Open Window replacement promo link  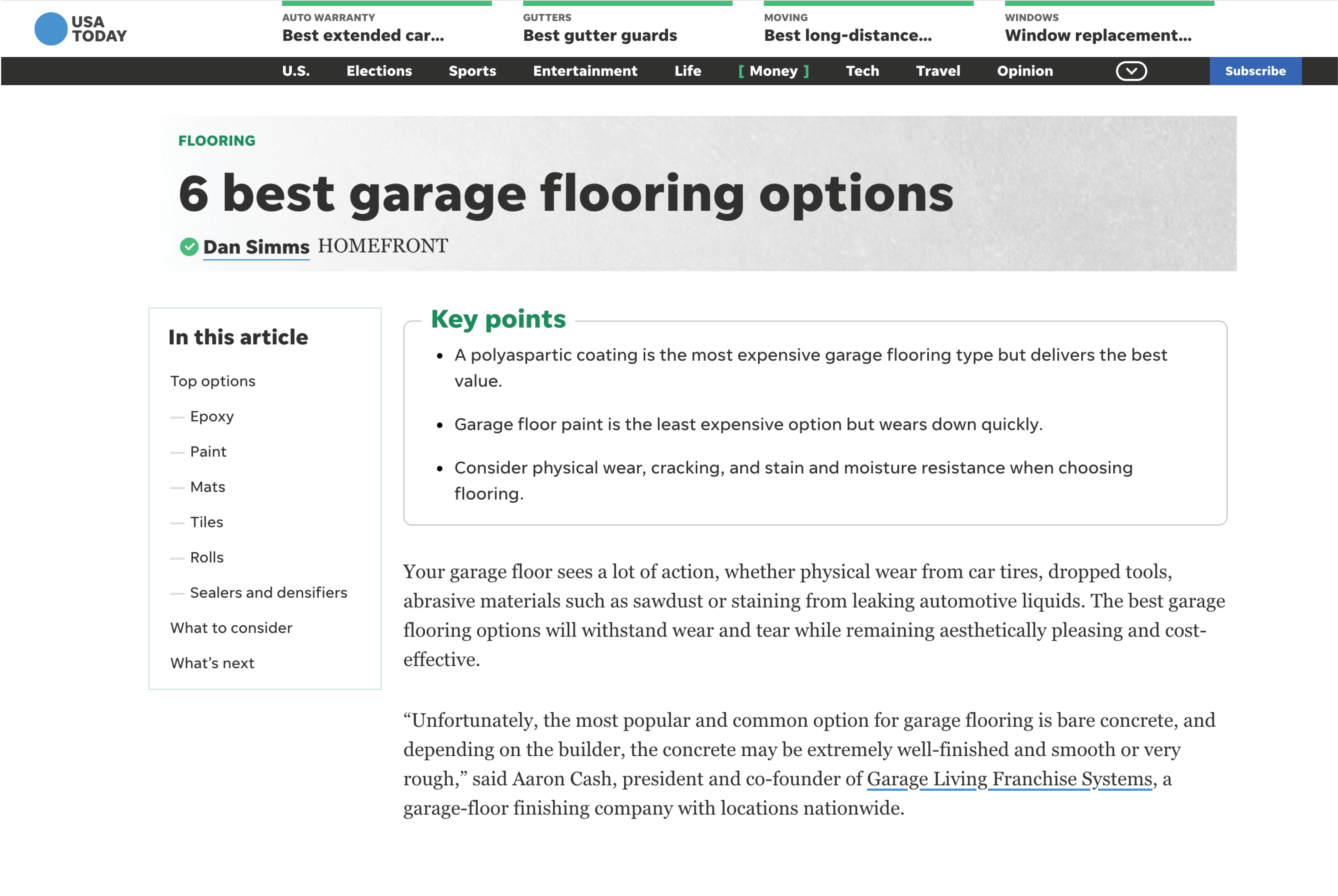(x=1097, y=36)
